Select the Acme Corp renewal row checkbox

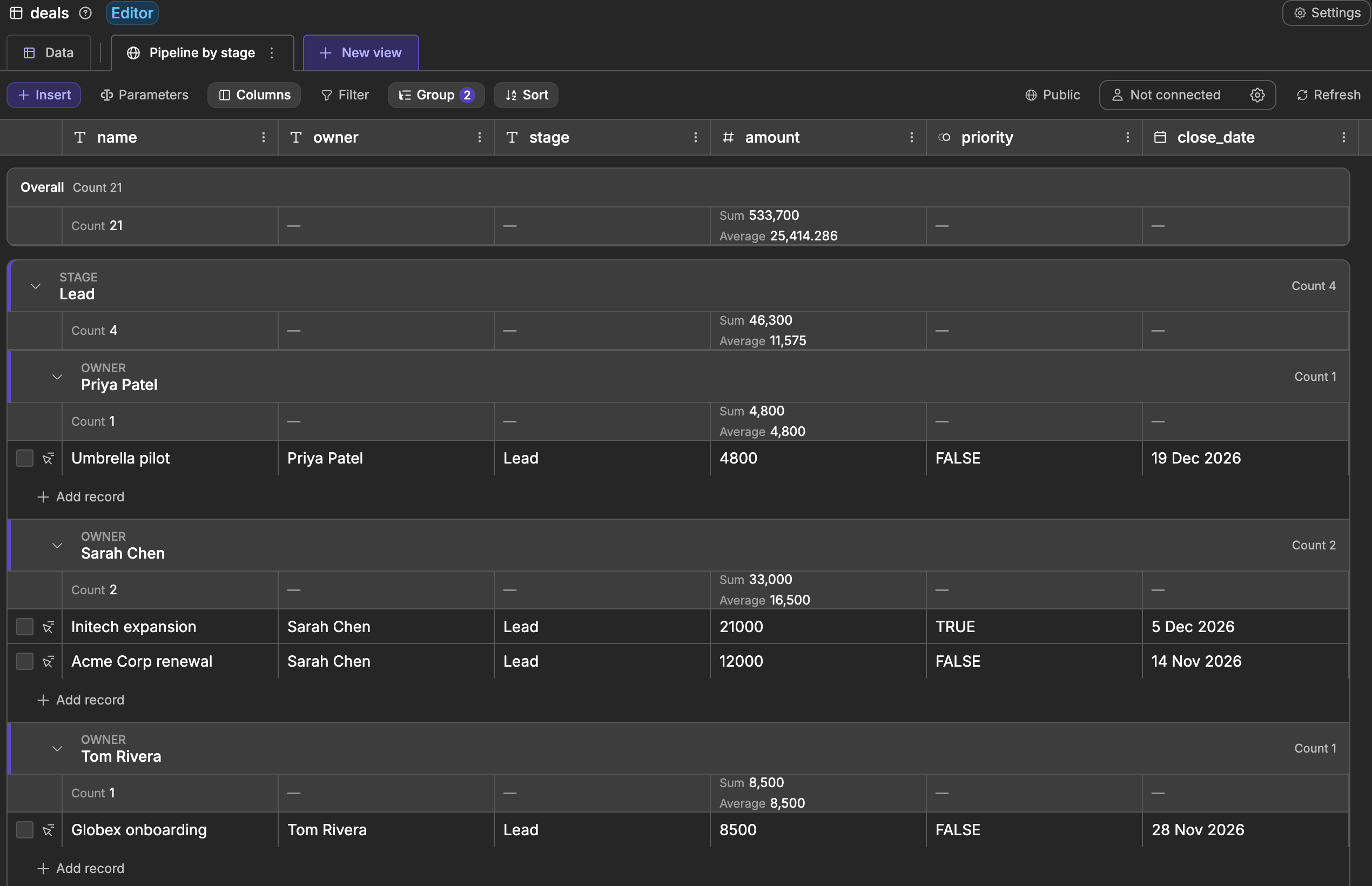tap(25, 661)
